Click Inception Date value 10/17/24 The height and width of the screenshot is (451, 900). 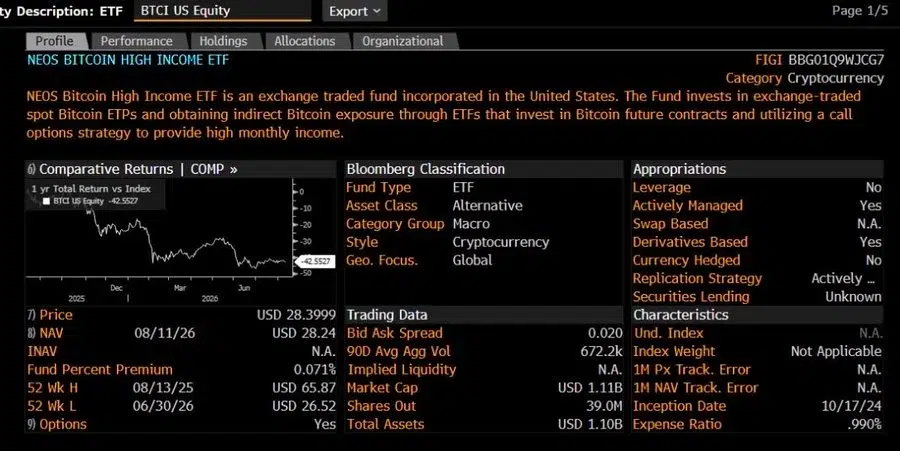point(852,406)
